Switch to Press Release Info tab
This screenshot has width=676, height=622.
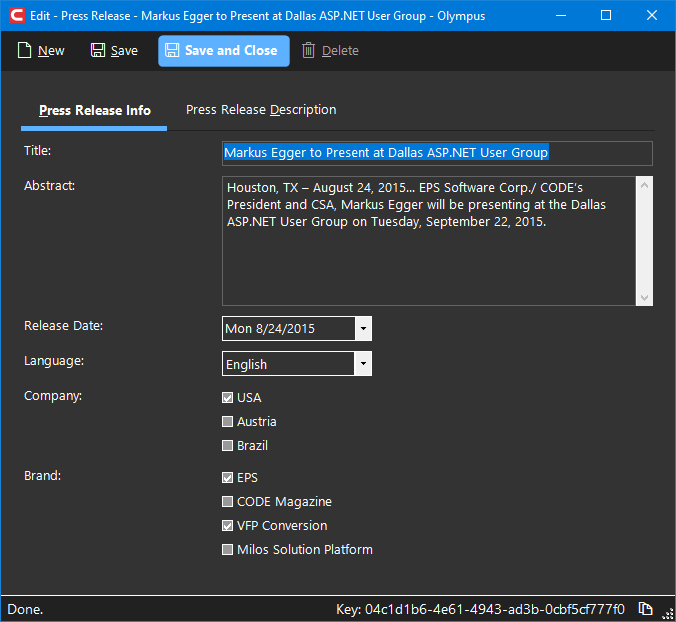point(94,110)
